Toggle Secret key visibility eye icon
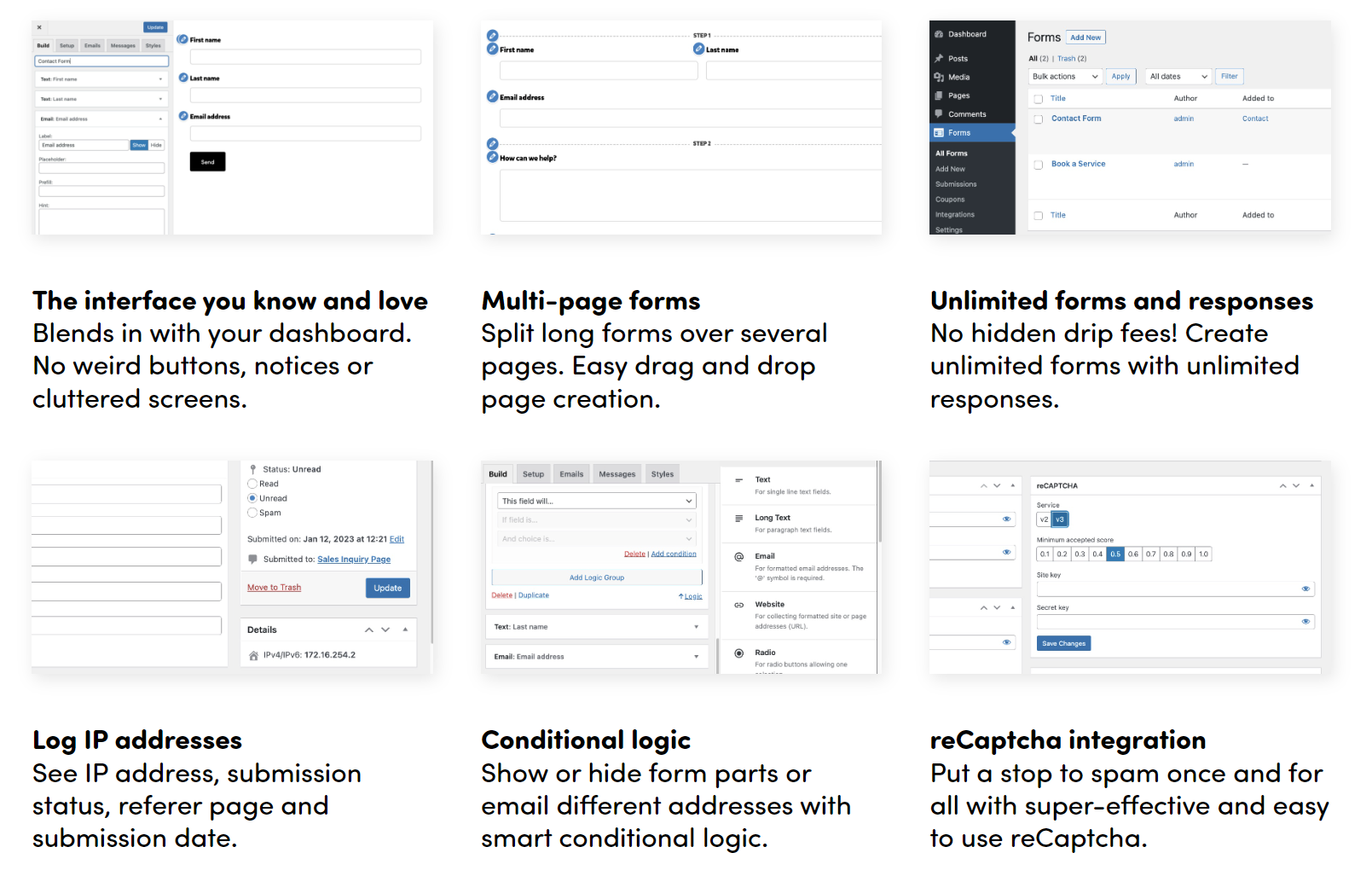 click(x=1305, y=621)
